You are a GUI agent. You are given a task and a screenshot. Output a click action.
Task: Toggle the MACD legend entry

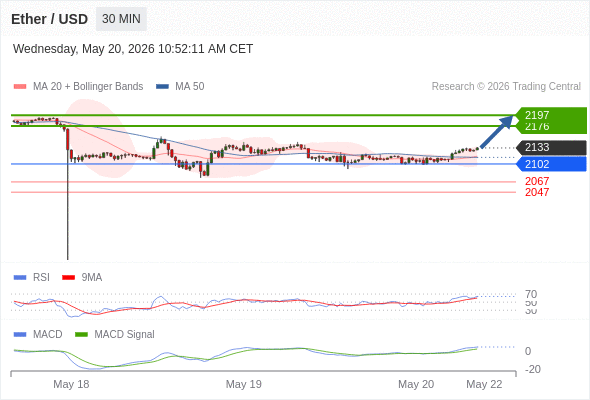tap(38, 334)
